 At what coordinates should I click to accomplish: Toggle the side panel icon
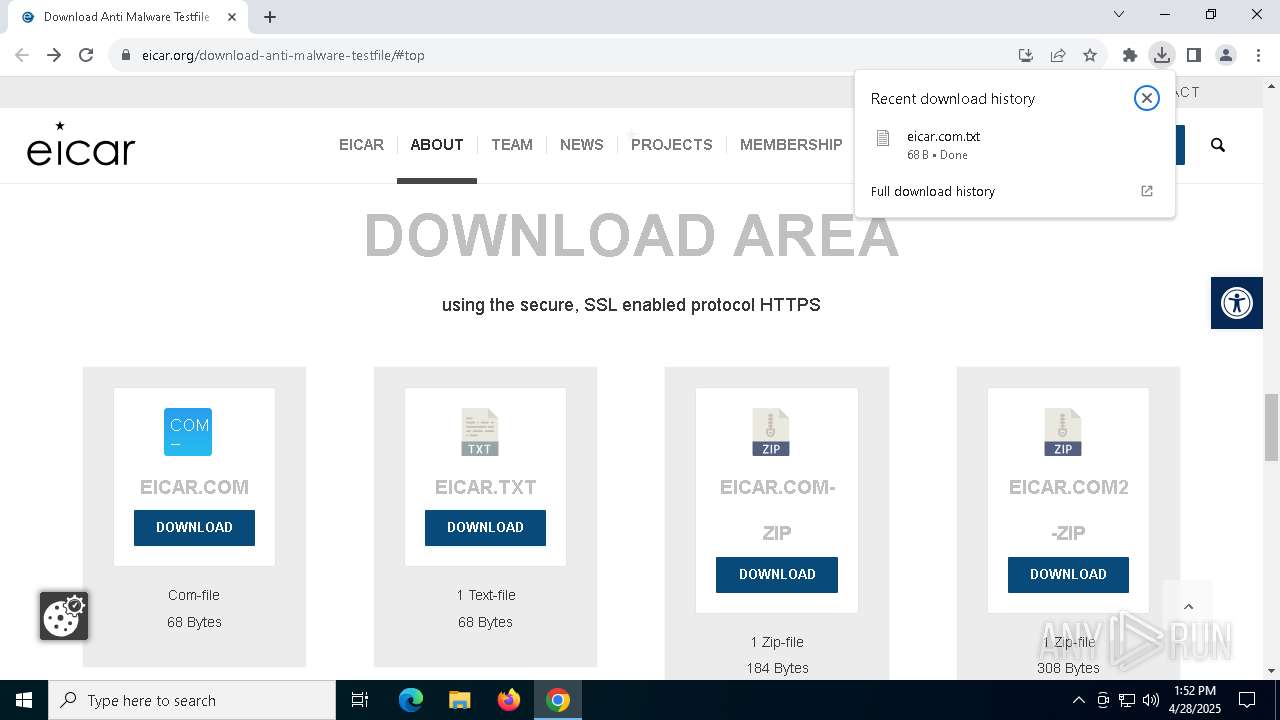pyautogui.click(x=1193, y=55)
